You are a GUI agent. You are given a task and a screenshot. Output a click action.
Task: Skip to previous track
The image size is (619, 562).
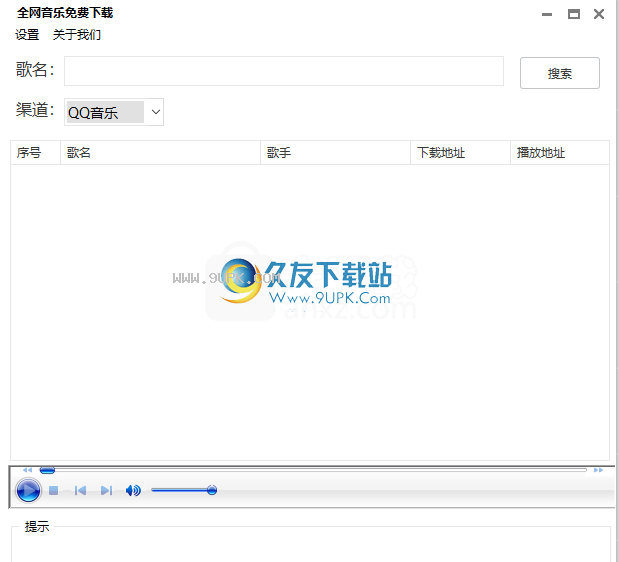[80, 491]
